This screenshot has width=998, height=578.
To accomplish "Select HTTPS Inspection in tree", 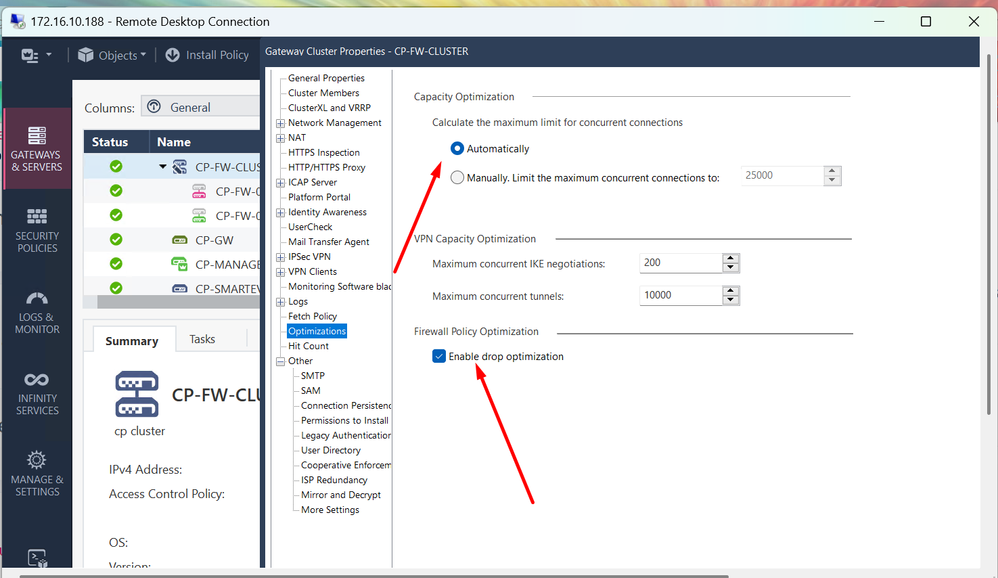I will pyautogui.click(x=323, y=152).
